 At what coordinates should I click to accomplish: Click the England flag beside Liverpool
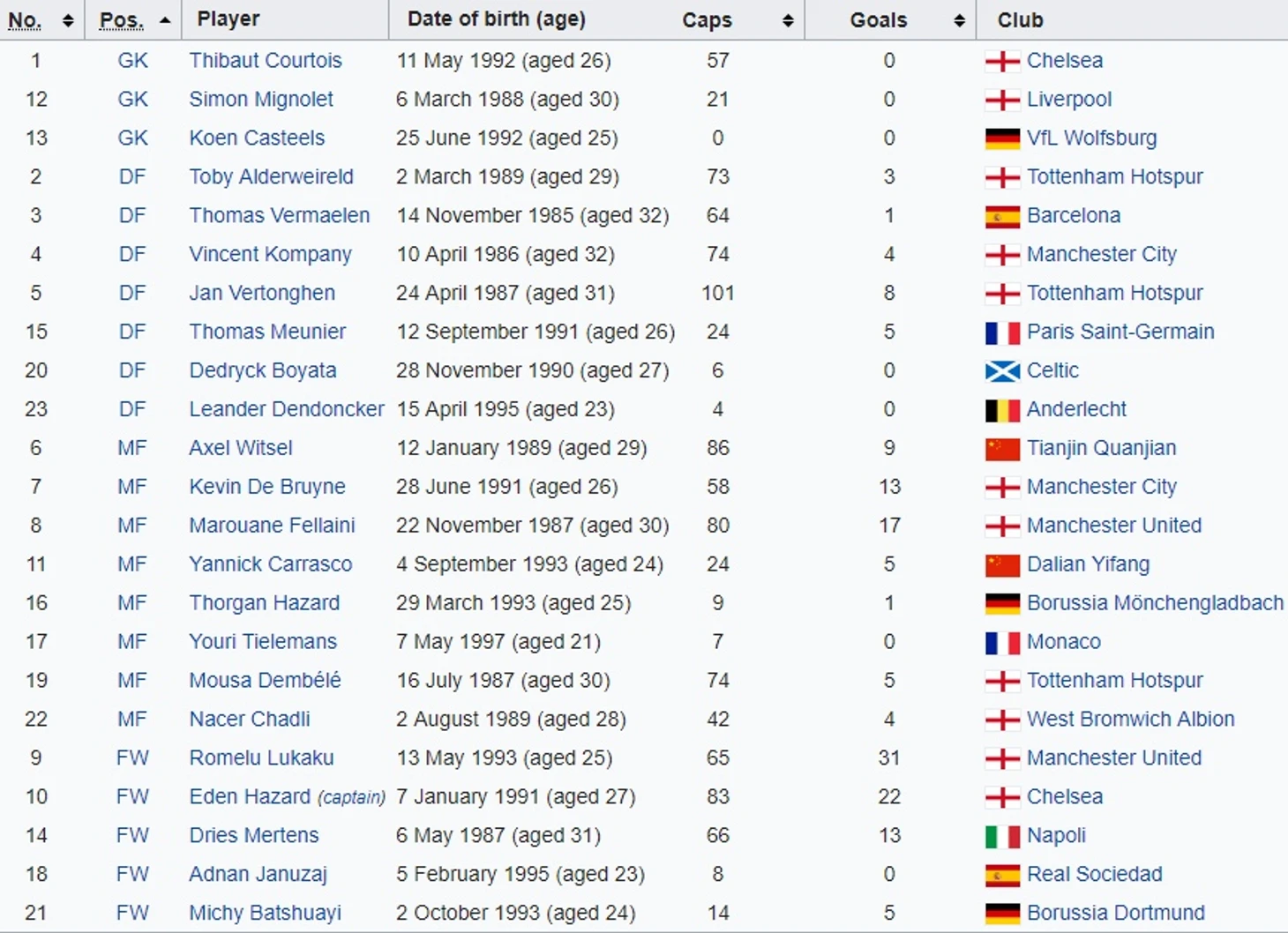pyautogui.click(x=1002, y=100)
